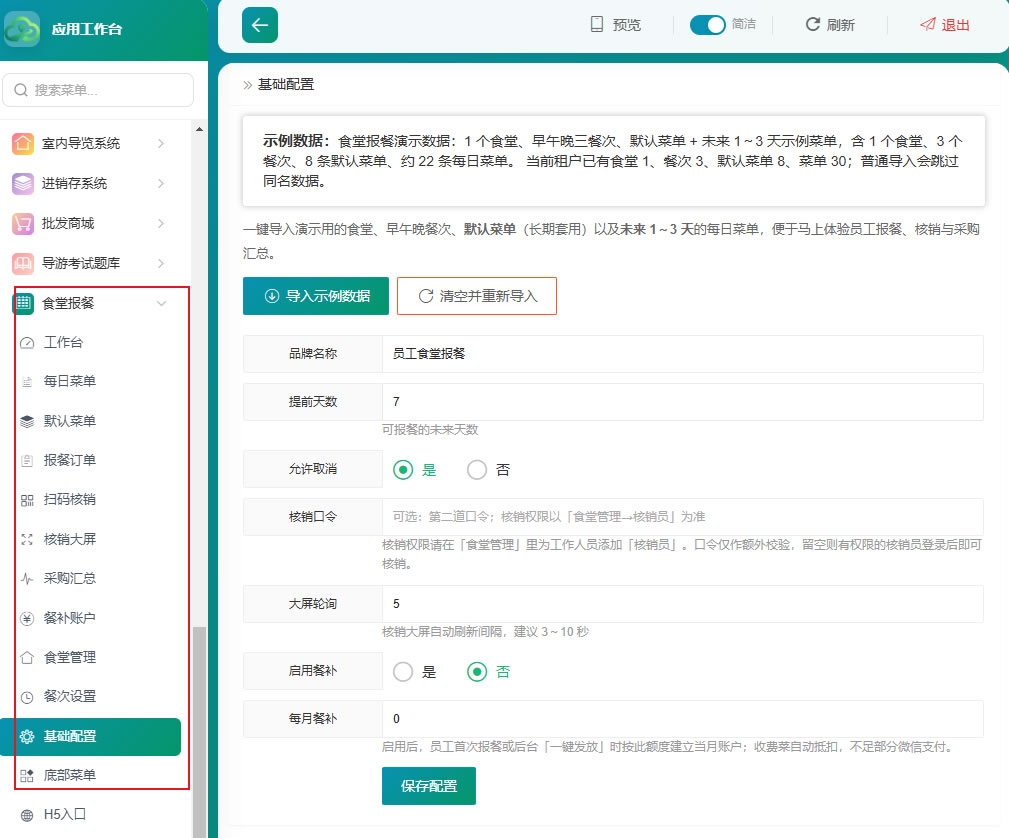The image size is (1009, 838).
Task: Click the 导入示例数据 button
Action: click(316, 296)
